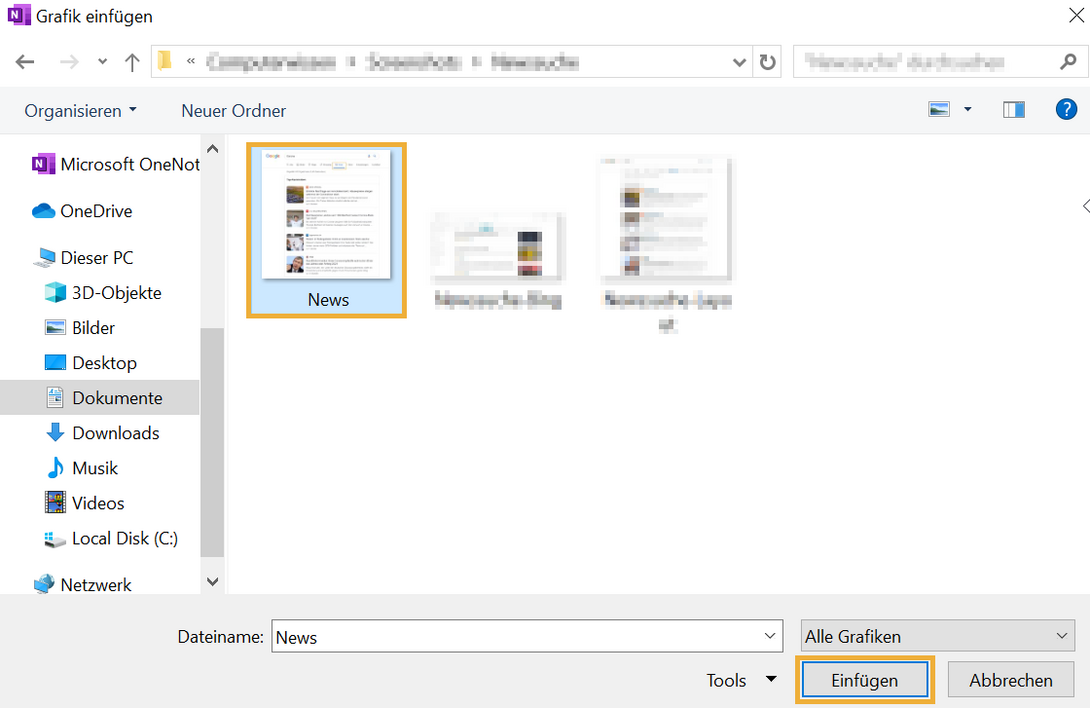Open the Tools dropdown menu
The height and width of the screenshot is (708, 1090).
[x=741, y=680]
